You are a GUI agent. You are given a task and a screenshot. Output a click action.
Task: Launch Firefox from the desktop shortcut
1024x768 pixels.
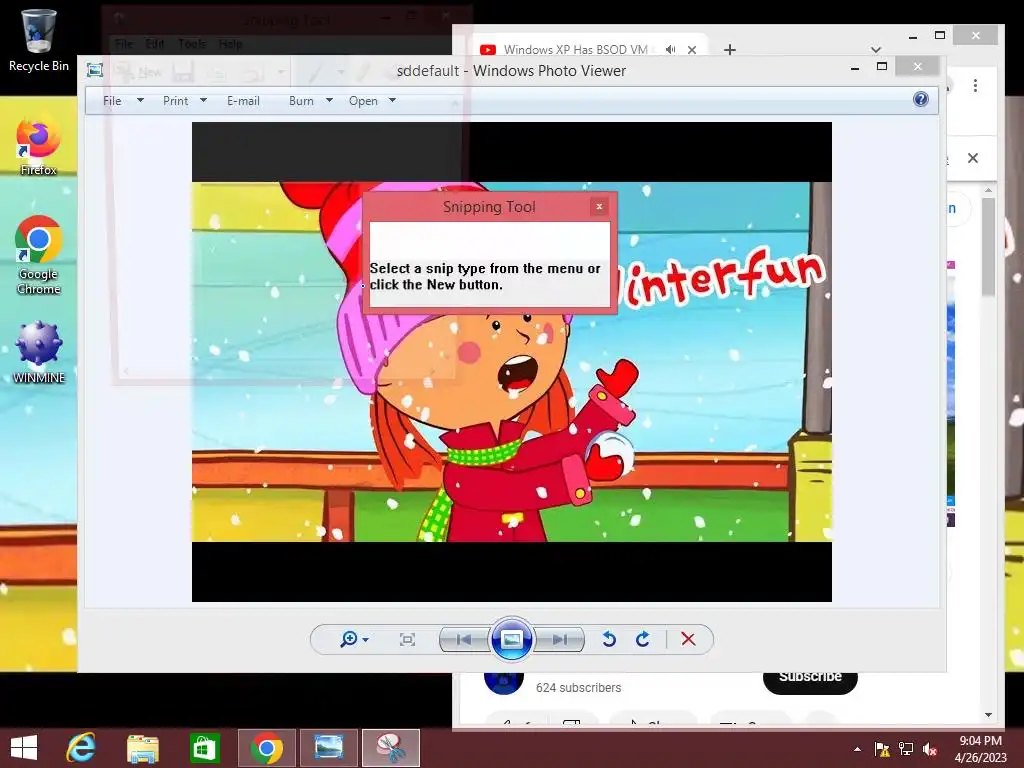(x=38, y=146)
